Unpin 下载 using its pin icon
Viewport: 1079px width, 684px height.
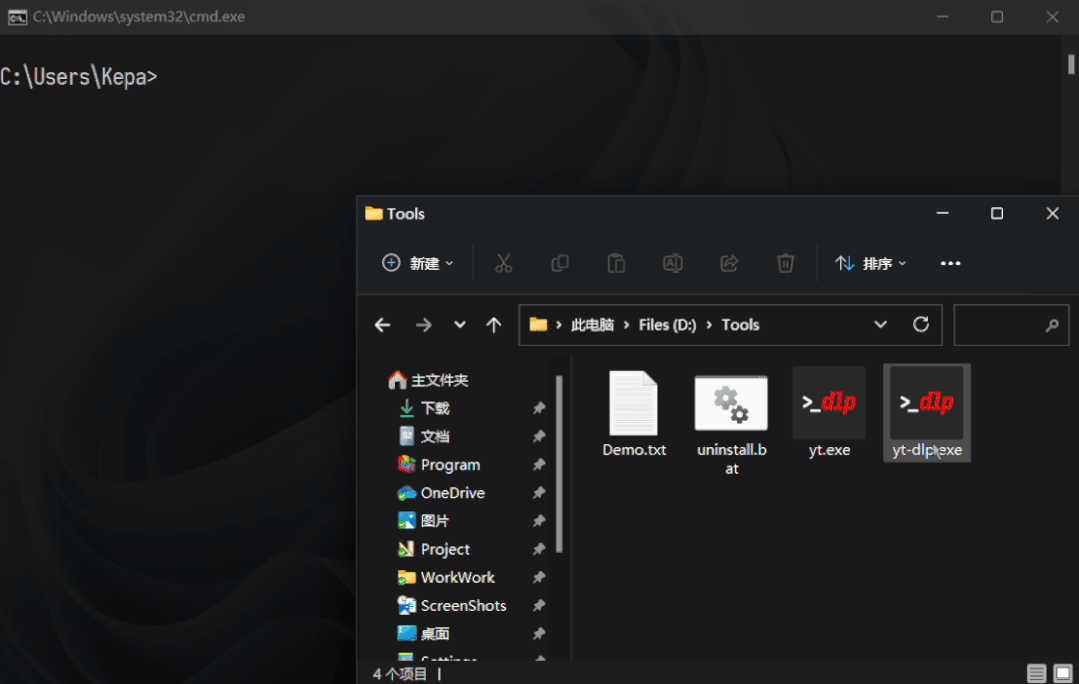coord(539,408)
